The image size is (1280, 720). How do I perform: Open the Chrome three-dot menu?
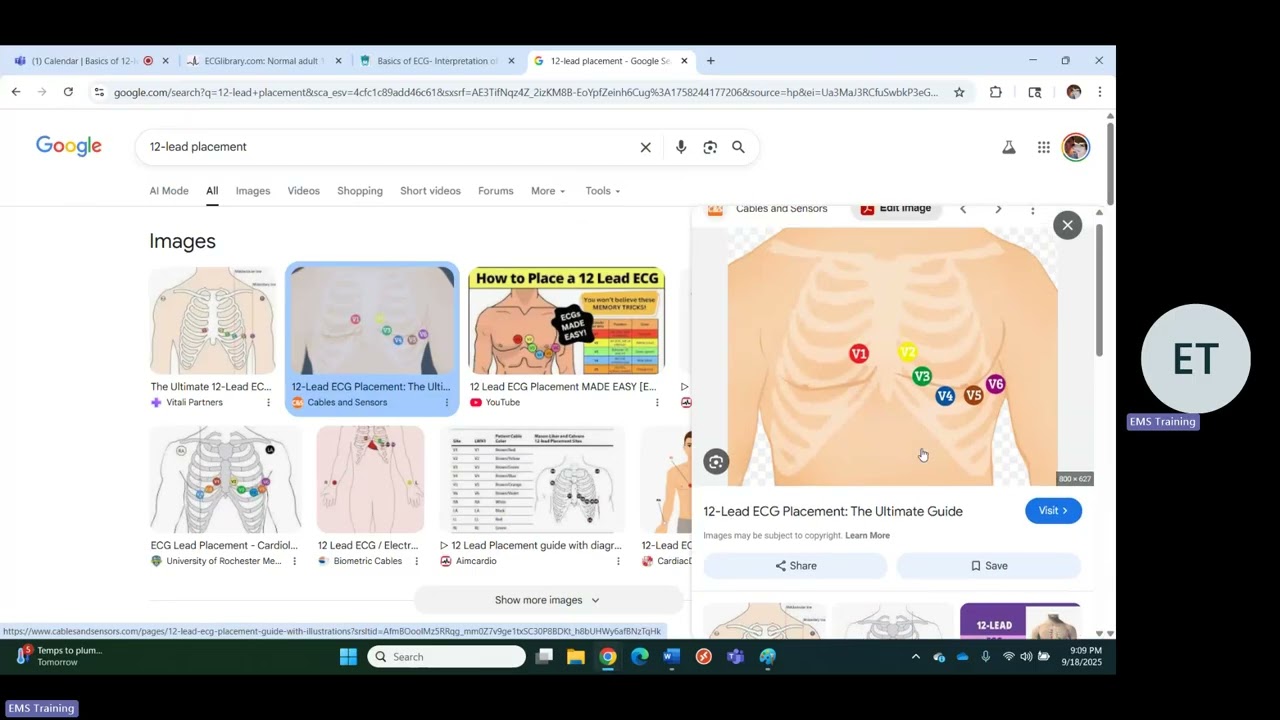[x=1099, y=92]
